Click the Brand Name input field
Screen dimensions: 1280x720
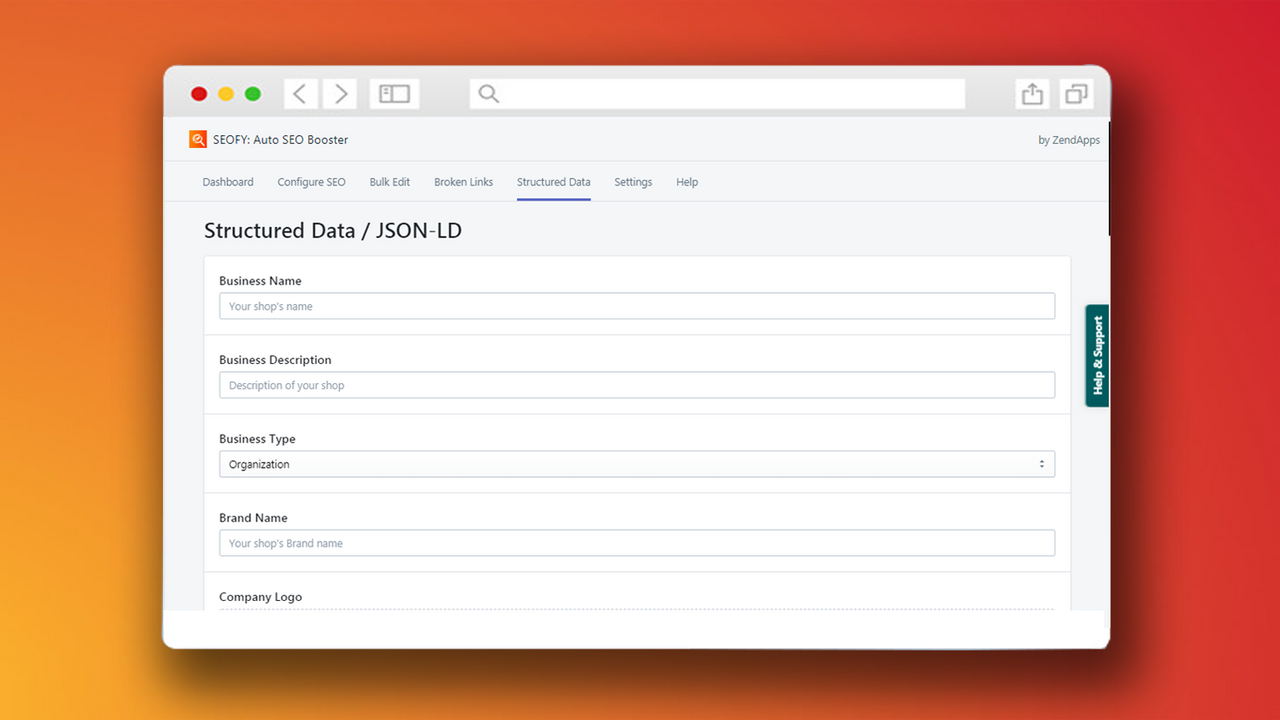pyautogui.click(x=637, y=542)
